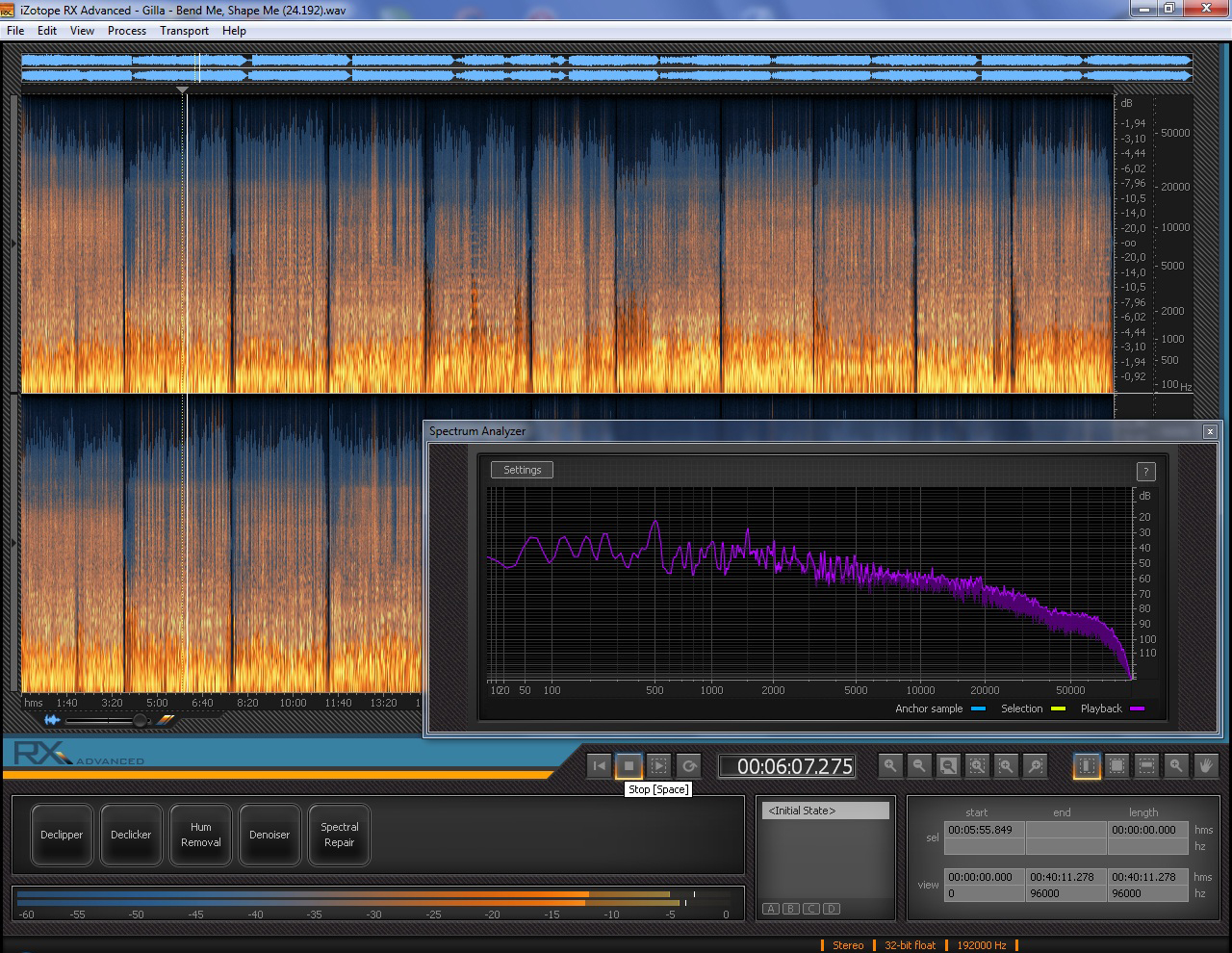The width and height of the screenshot is (1232, 953).
Task: Select the time selection tool
Action: pos(1086,766)
